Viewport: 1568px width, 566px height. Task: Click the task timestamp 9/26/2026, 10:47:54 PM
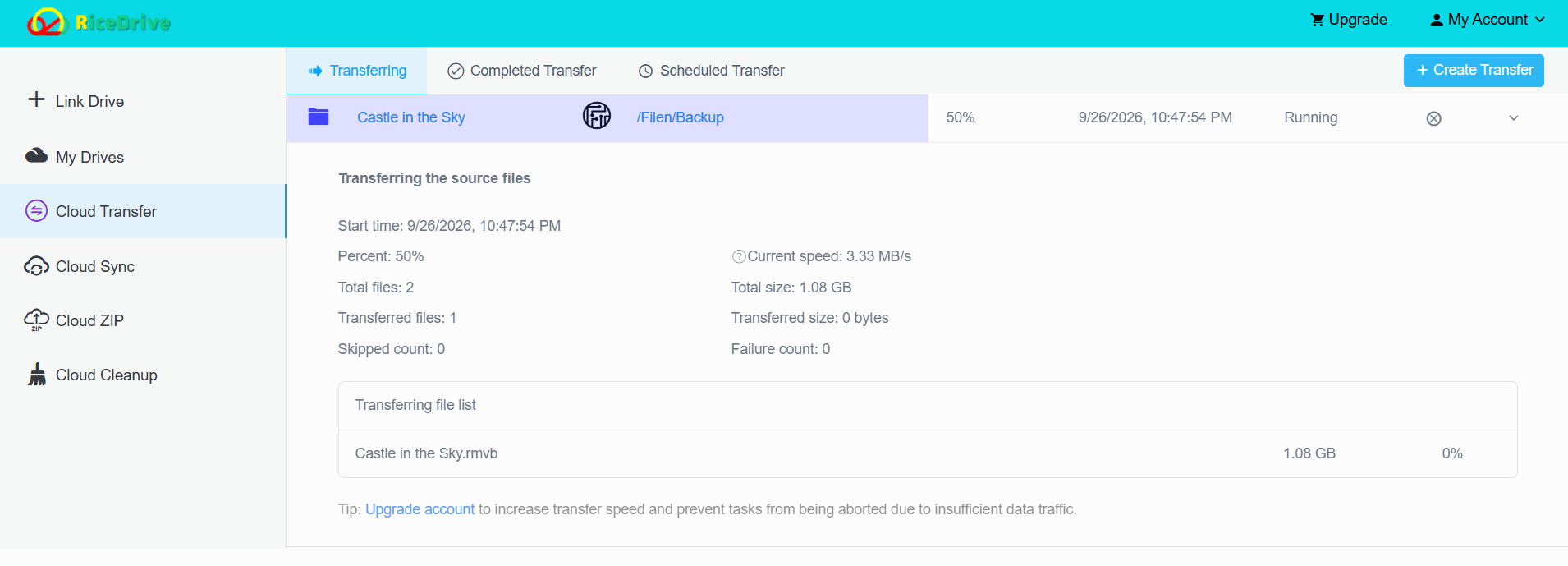point(1155,117)
